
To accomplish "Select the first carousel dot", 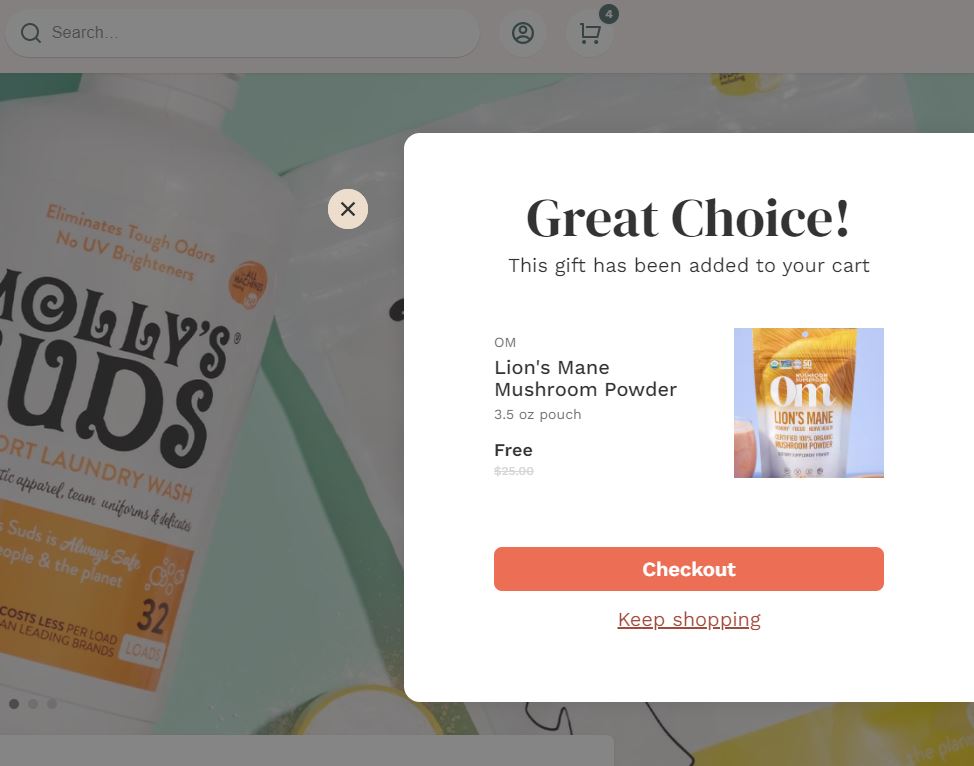I will click(x=14, y=704).
